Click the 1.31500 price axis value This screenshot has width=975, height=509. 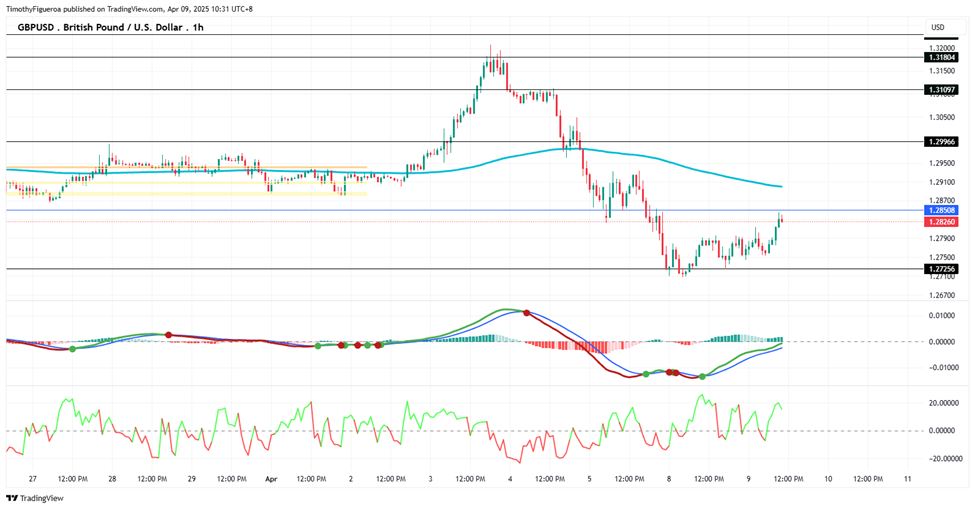point(941,71)
